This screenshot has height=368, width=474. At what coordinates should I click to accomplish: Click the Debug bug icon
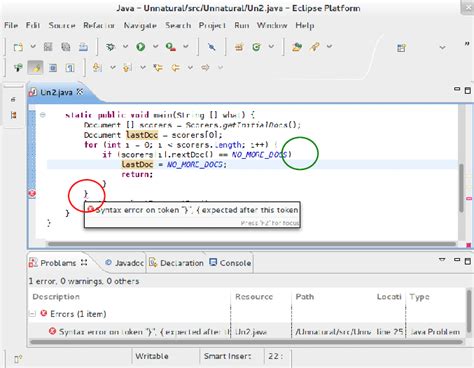[x=110, y=47]
